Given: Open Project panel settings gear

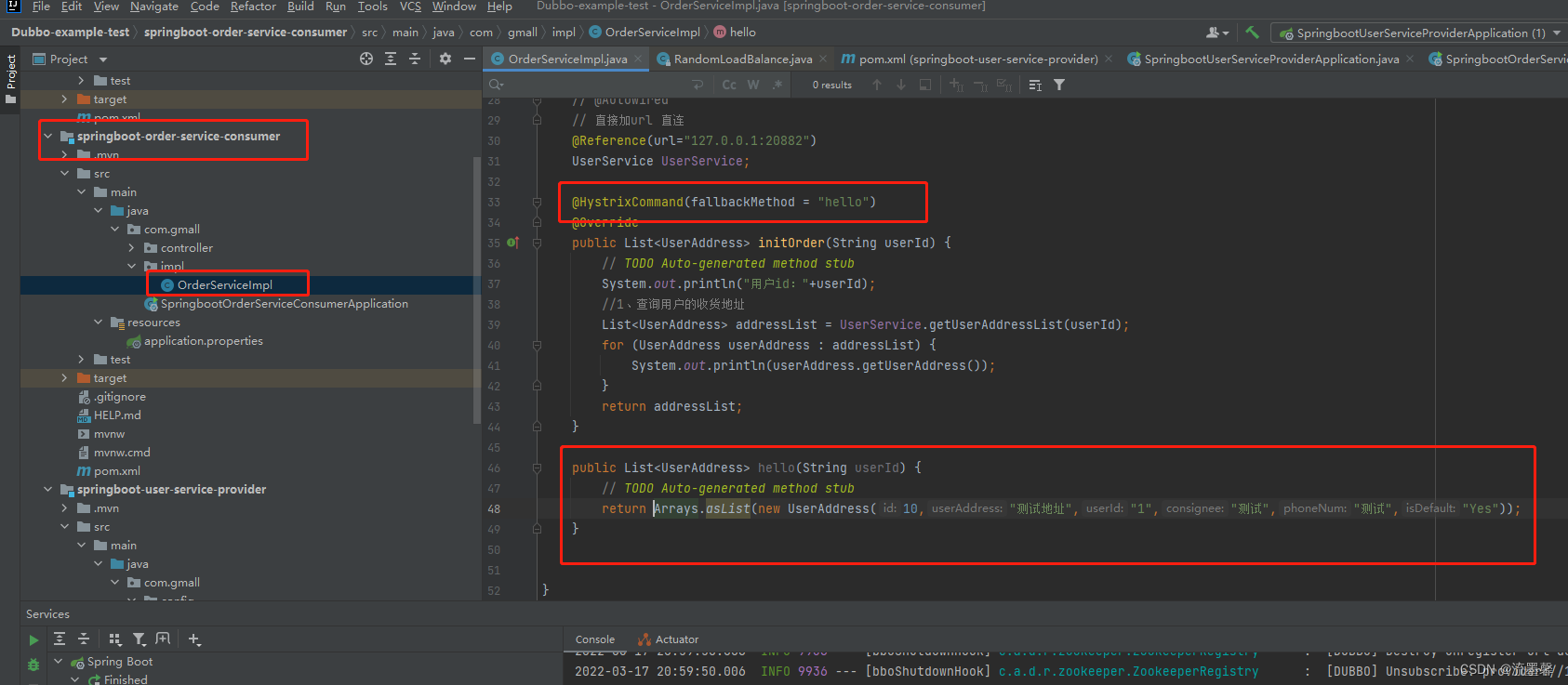Looking at the screenshot, I should click(445, 59).
